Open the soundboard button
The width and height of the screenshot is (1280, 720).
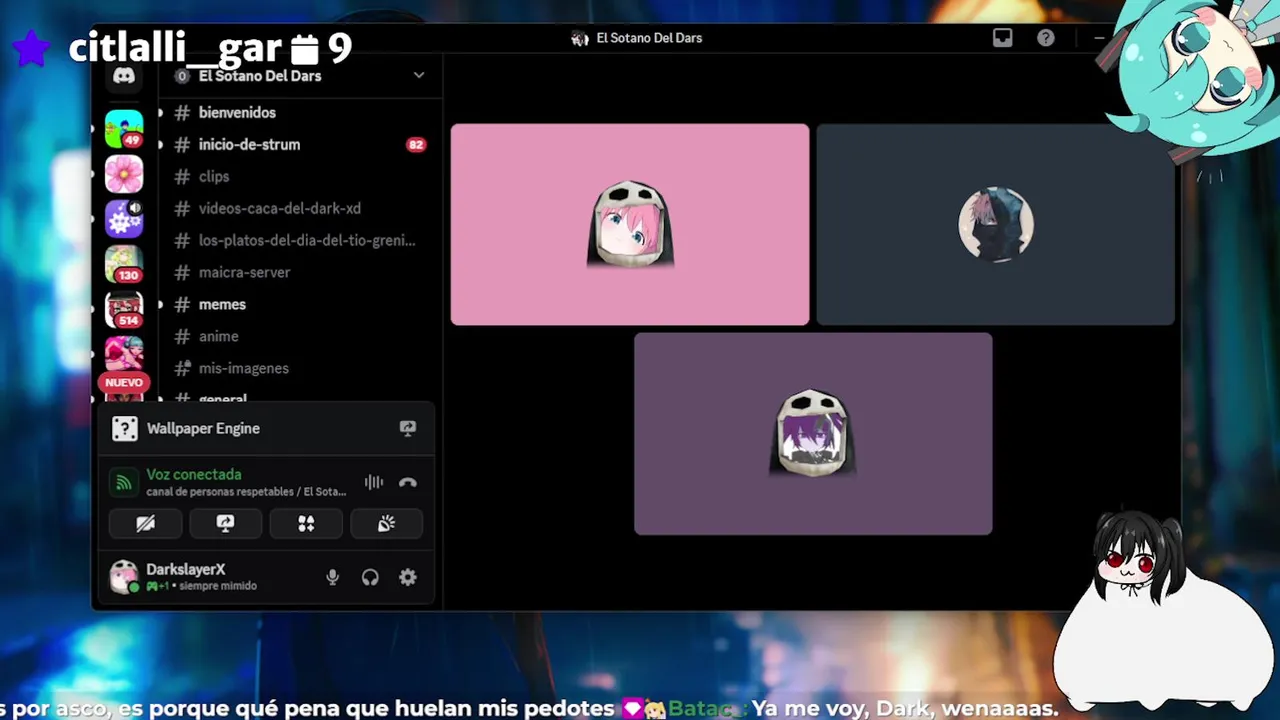pyautogui.click(x=387, y=524)
